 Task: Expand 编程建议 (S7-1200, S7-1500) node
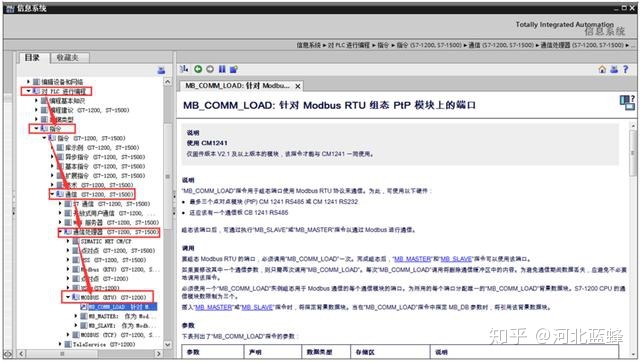[36, 110]
